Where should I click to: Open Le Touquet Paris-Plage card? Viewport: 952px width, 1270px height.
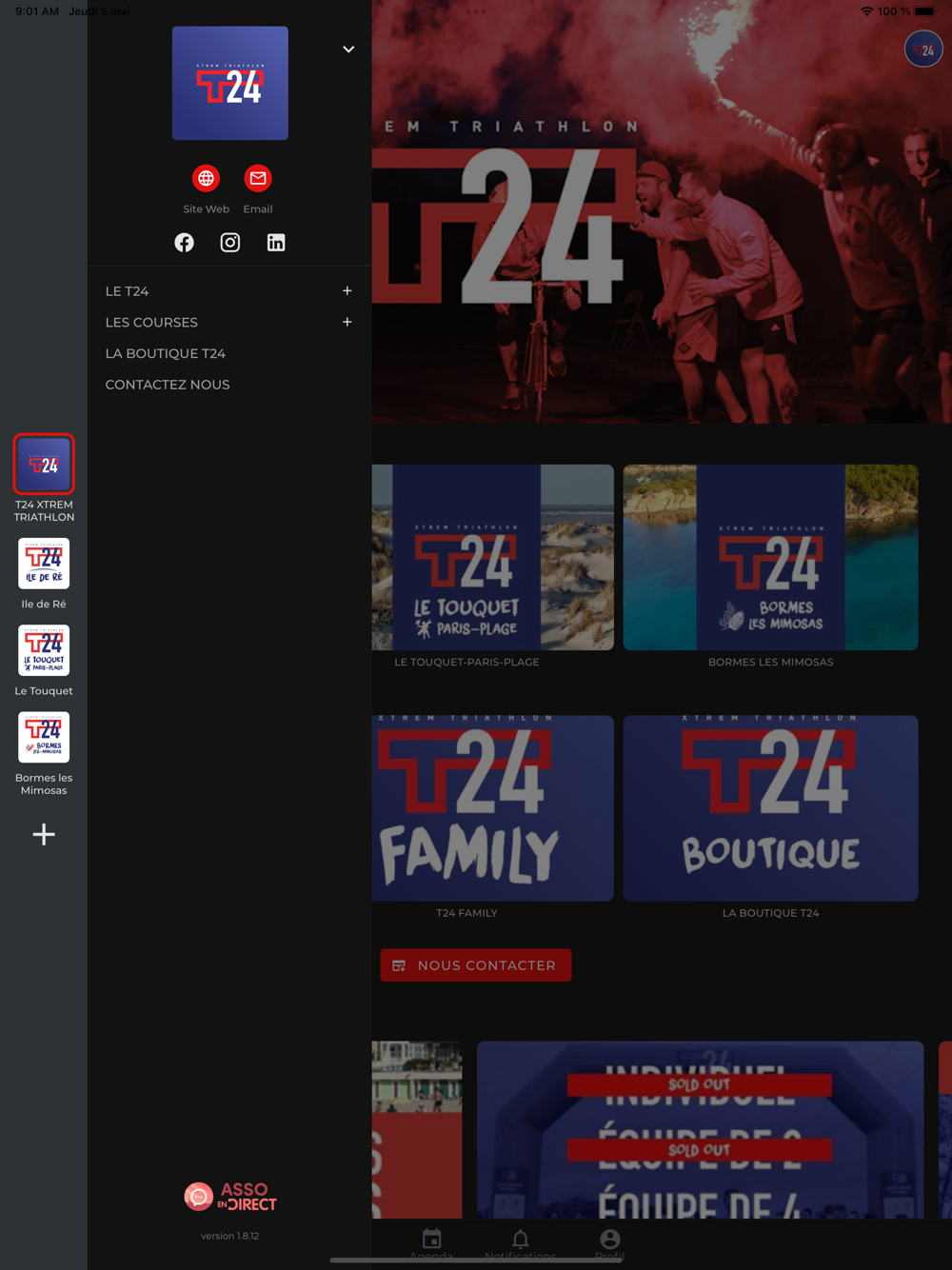click(493, 557)
